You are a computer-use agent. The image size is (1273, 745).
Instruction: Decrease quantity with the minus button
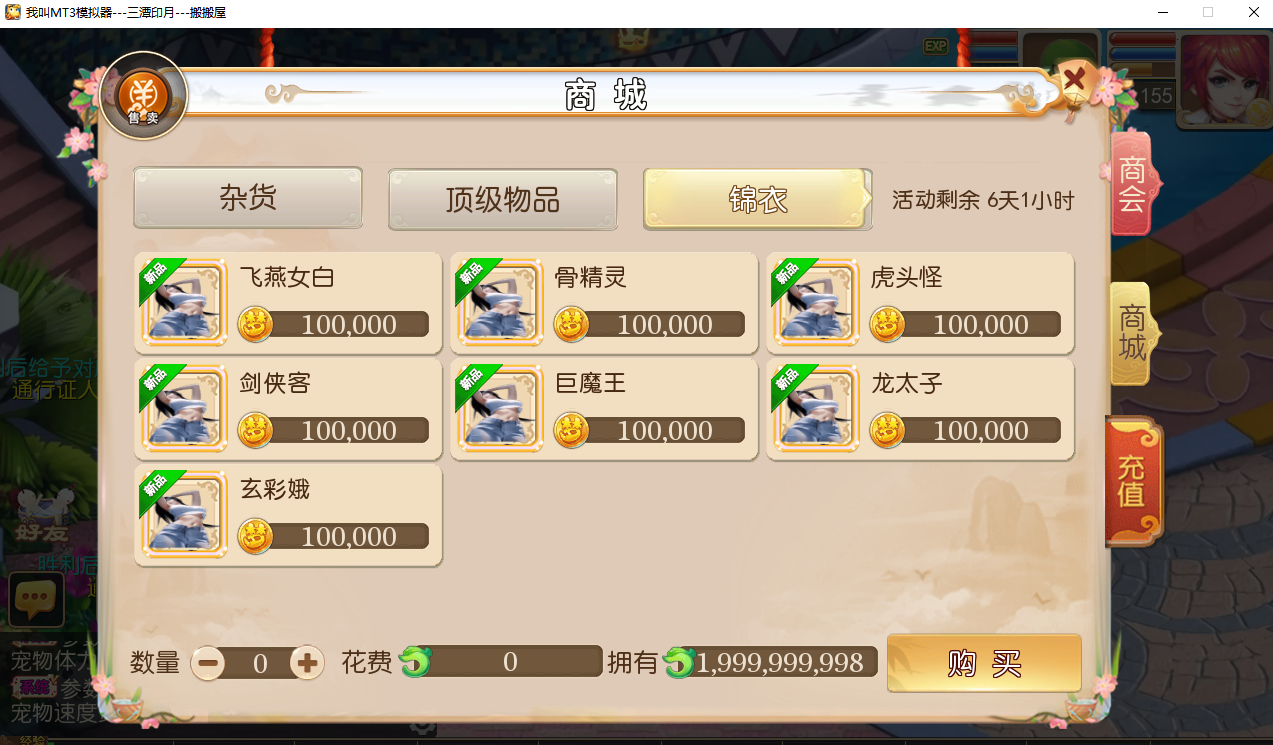click(208, 662)
